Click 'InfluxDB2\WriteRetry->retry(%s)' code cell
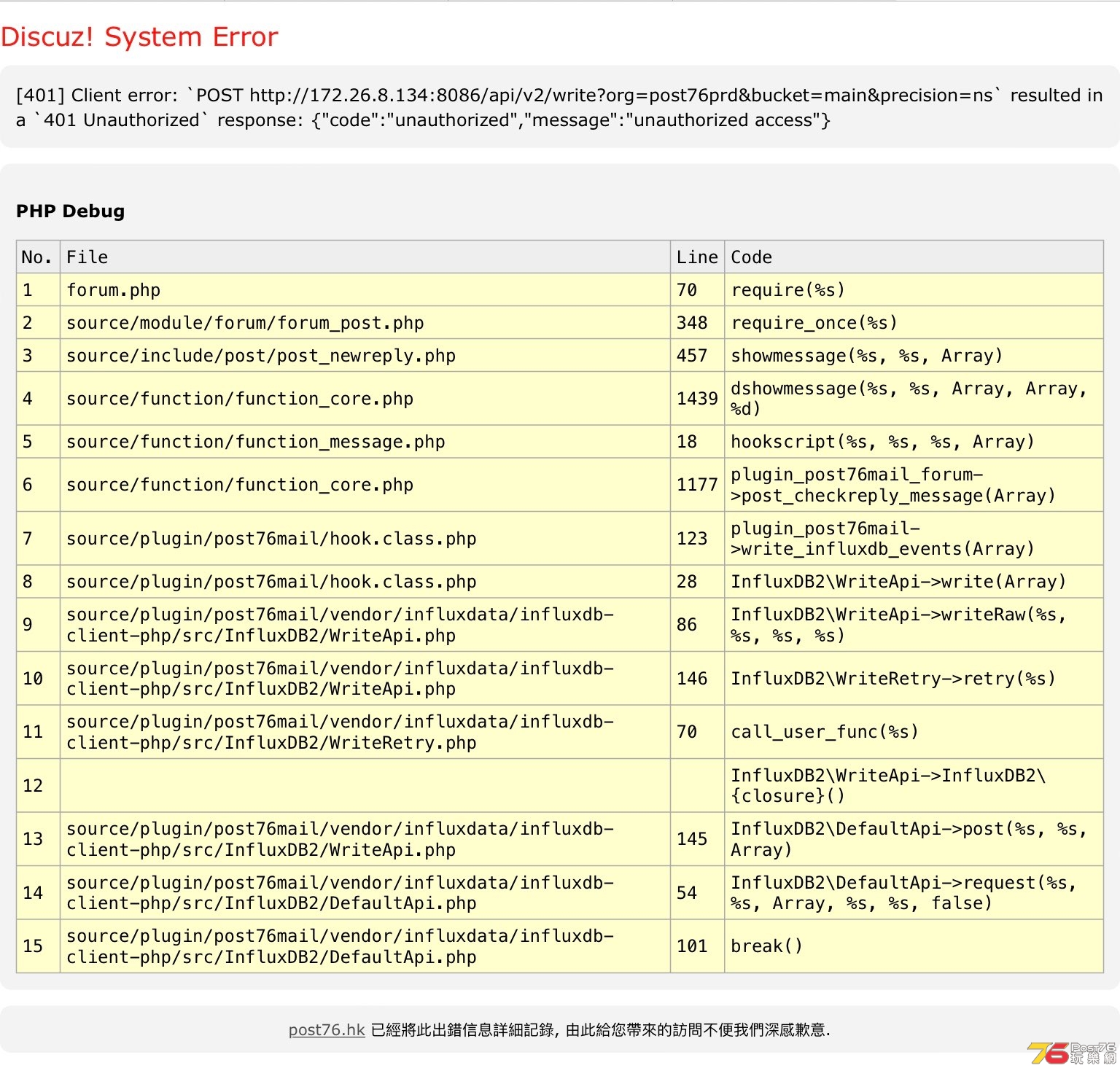1120x1068 pixels. pyautogui.click(x=914, y=678)
